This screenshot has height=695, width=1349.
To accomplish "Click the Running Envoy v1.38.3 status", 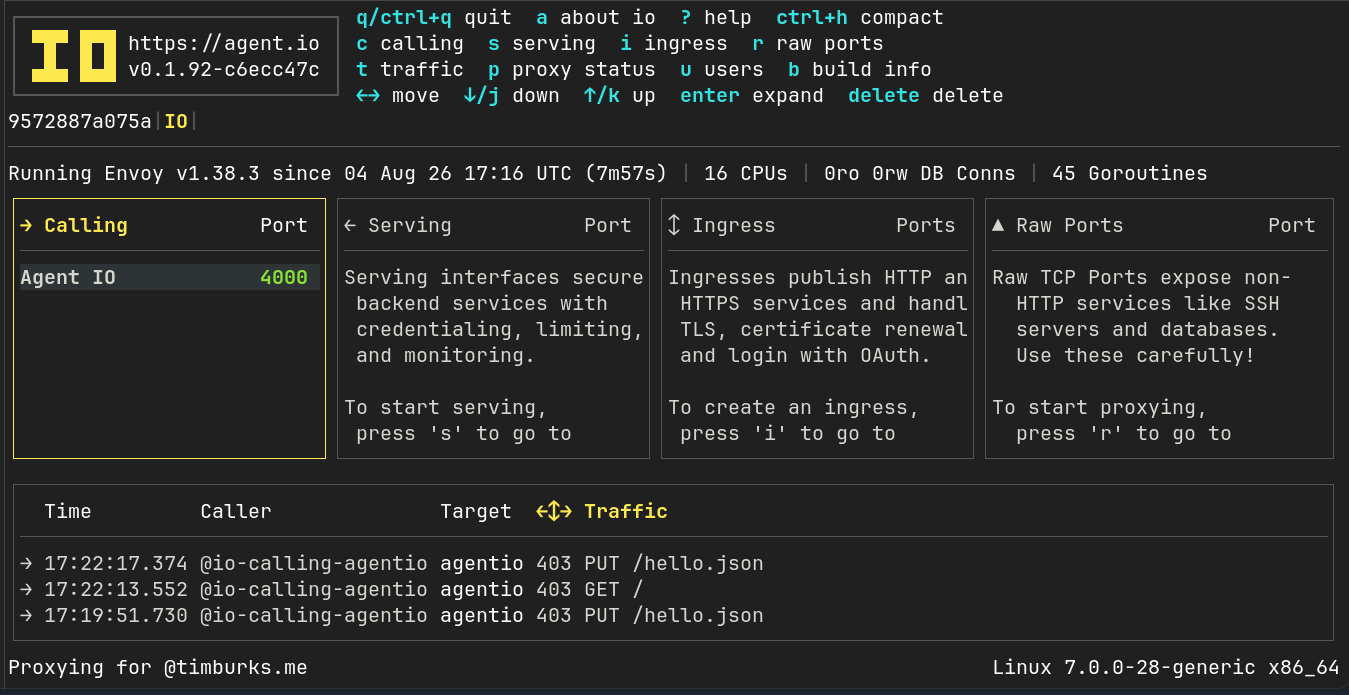I will pyautogui.click(x=338, y=174).
